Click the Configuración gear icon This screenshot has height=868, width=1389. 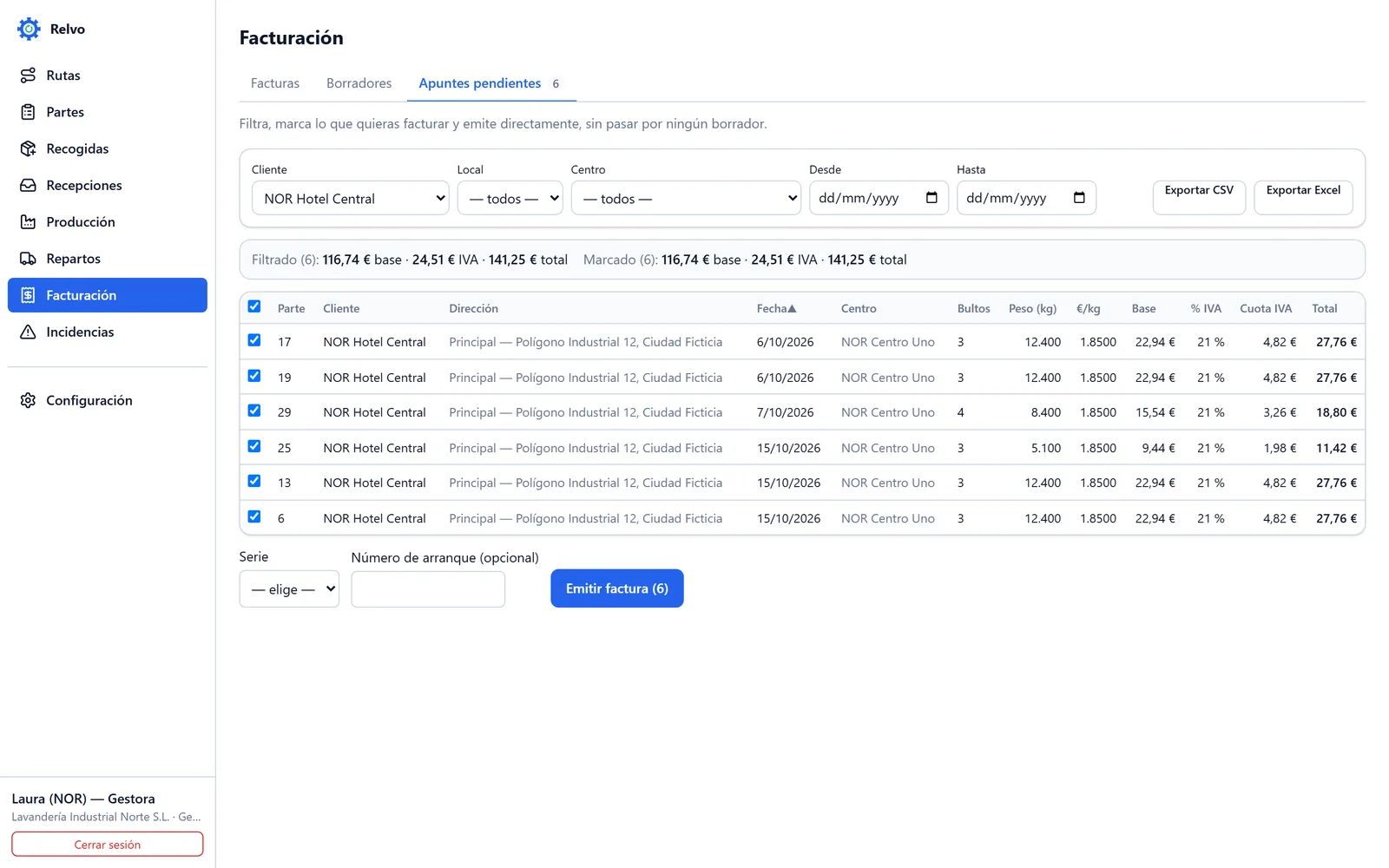pyautogui.click(x=28, y=400)
